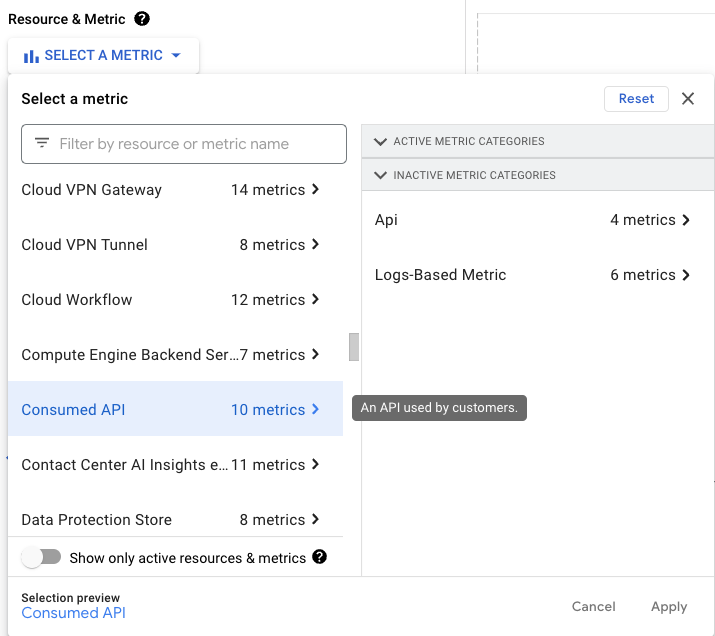Click the Cancel button
715x636 pixels.
point(593,606)
